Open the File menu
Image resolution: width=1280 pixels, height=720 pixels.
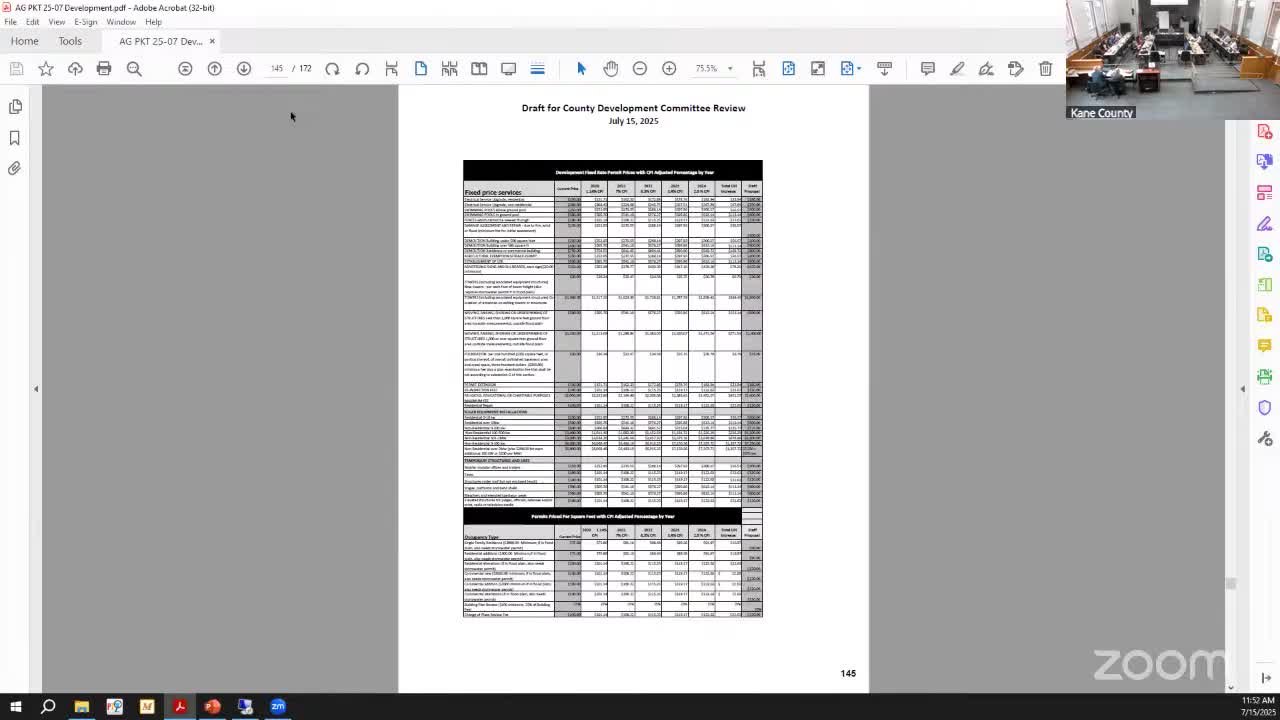[x=10, y=22]
